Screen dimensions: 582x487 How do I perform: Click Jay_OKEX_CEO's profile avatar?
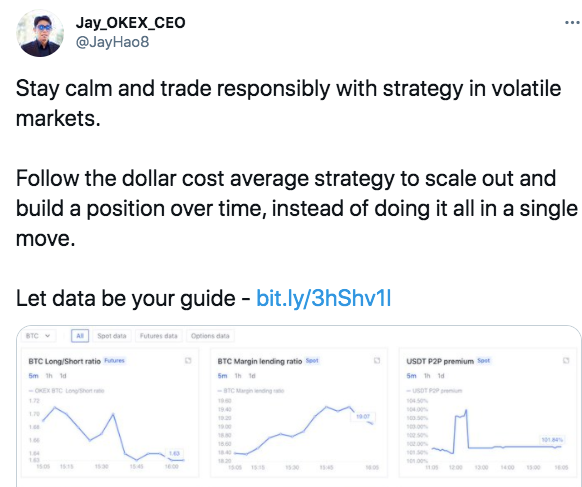[x=40, y=33]
